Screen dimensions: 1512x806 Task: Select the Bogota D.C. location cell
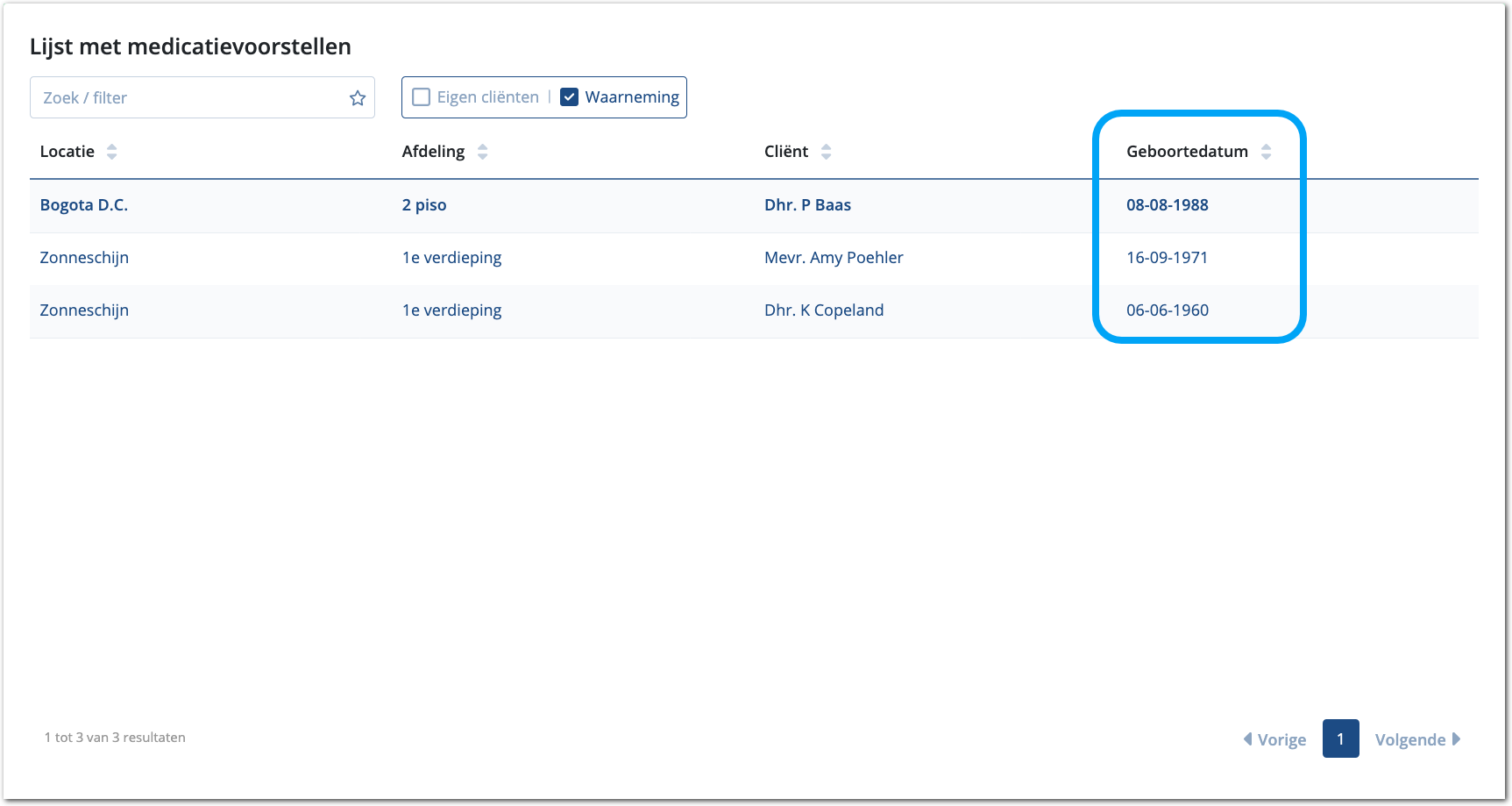click(84, 205)
